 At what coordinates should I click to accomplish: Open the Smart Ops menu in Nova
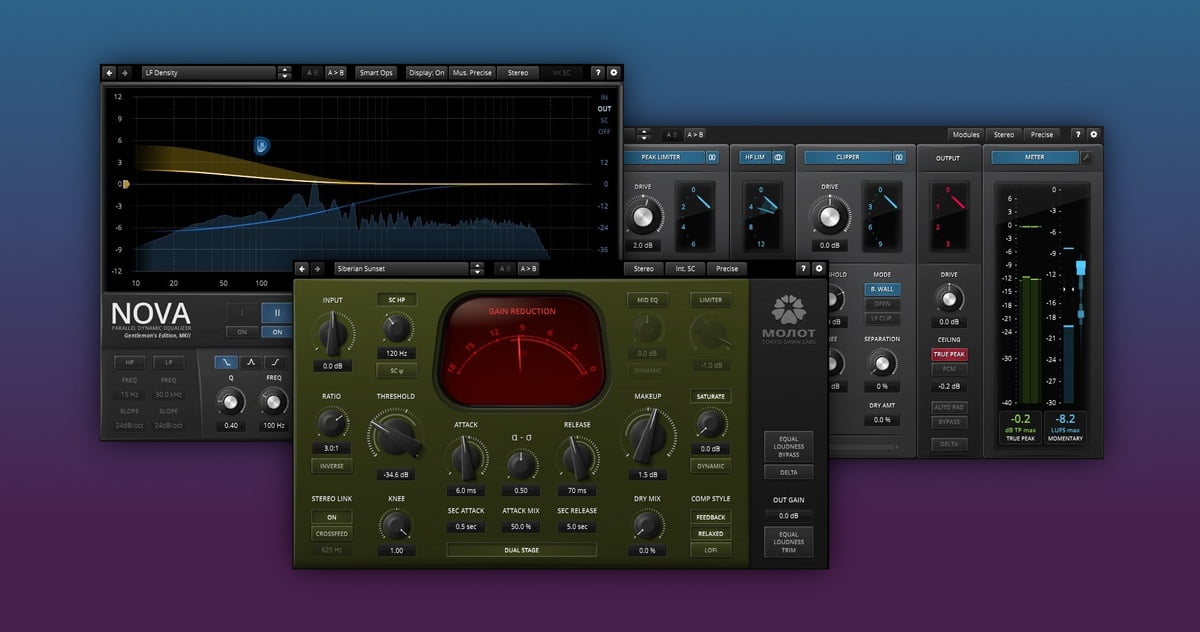(377, 73)
